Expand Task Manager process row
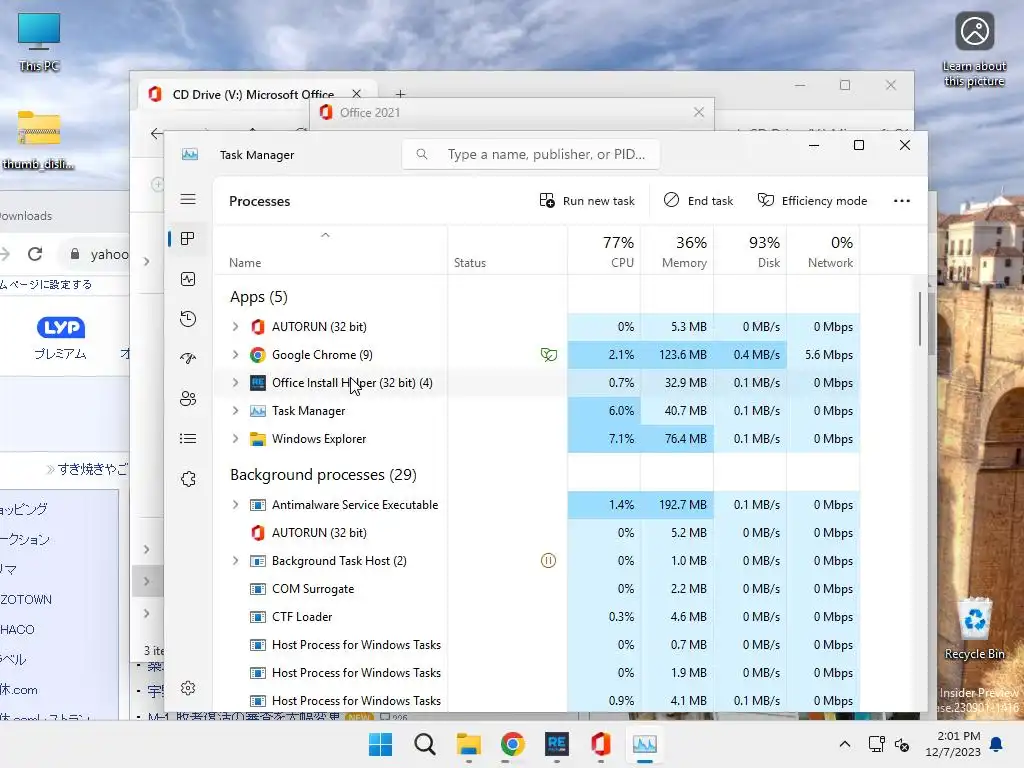 click(x=236, y=411)
